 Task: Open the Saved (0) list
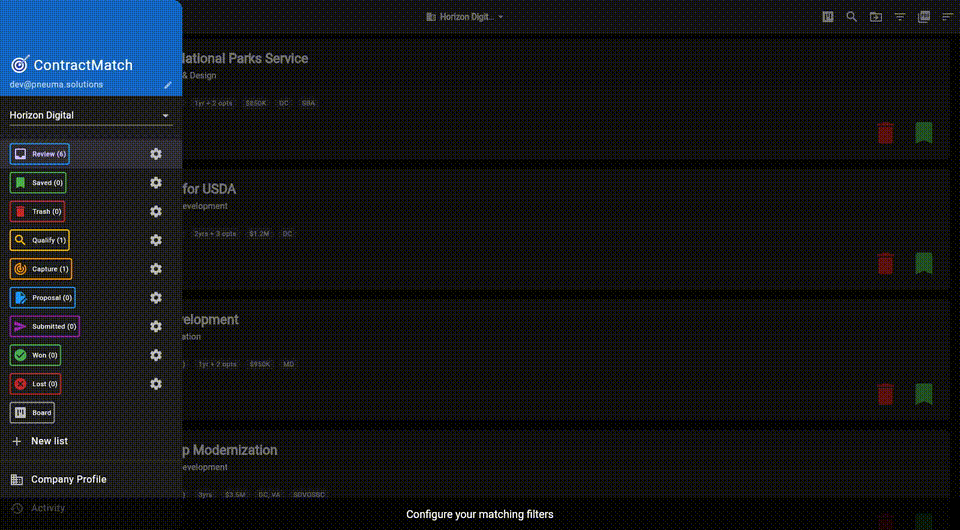tap(38, 183)
